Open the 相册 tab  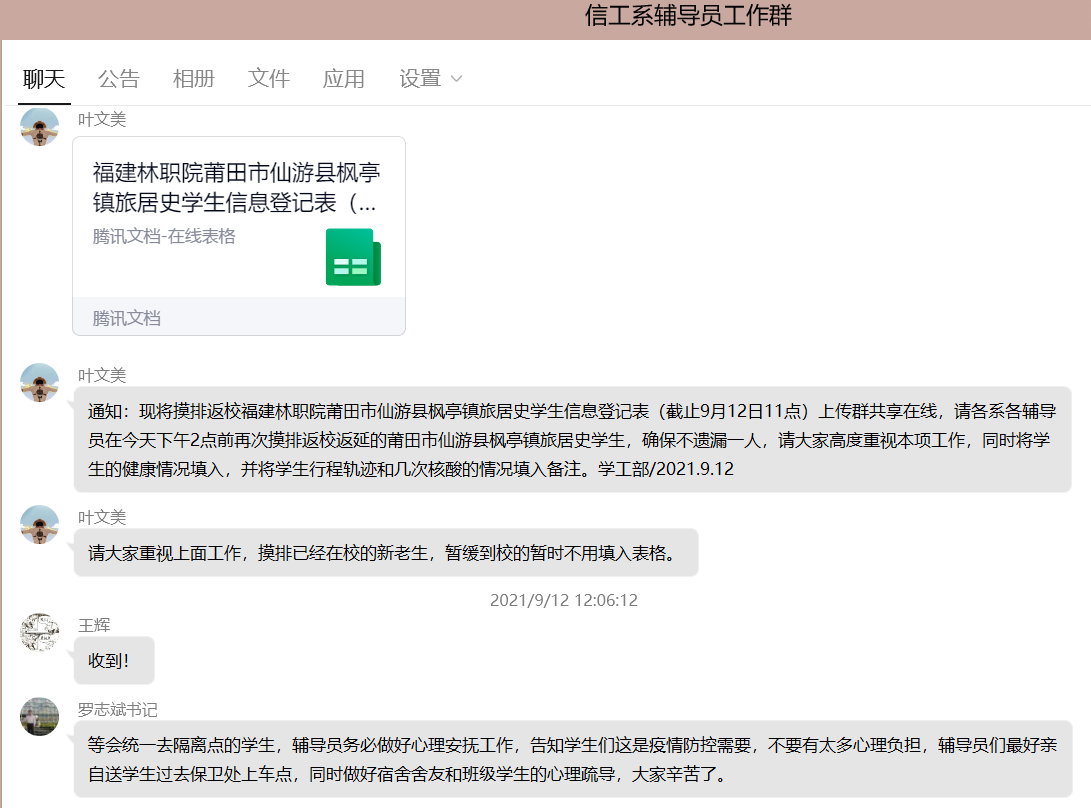pyautogui.click(x=193, y=79)
